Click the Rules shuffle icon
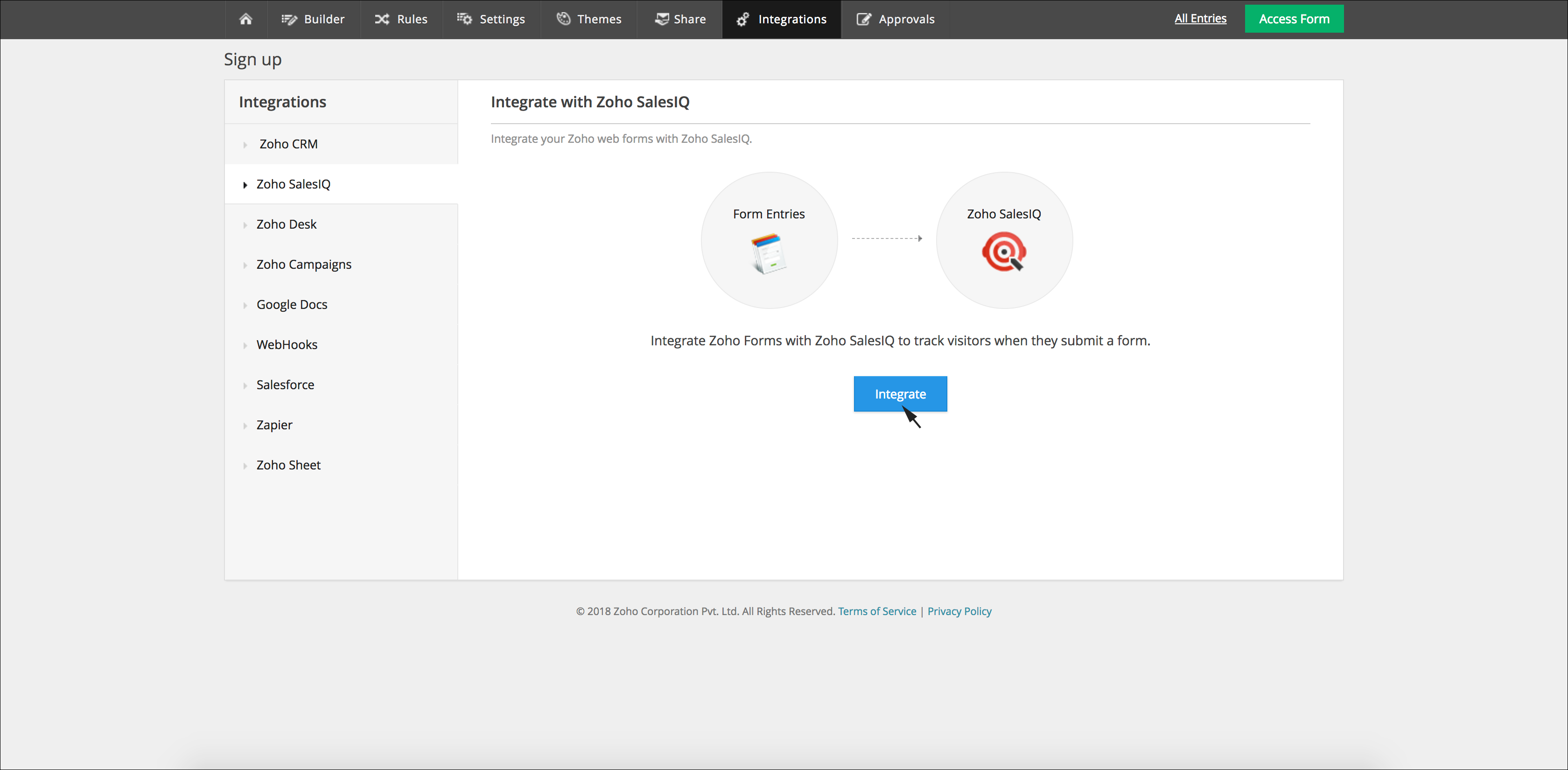This screenshot has height=770, width=1568. [x=382, y=20]
